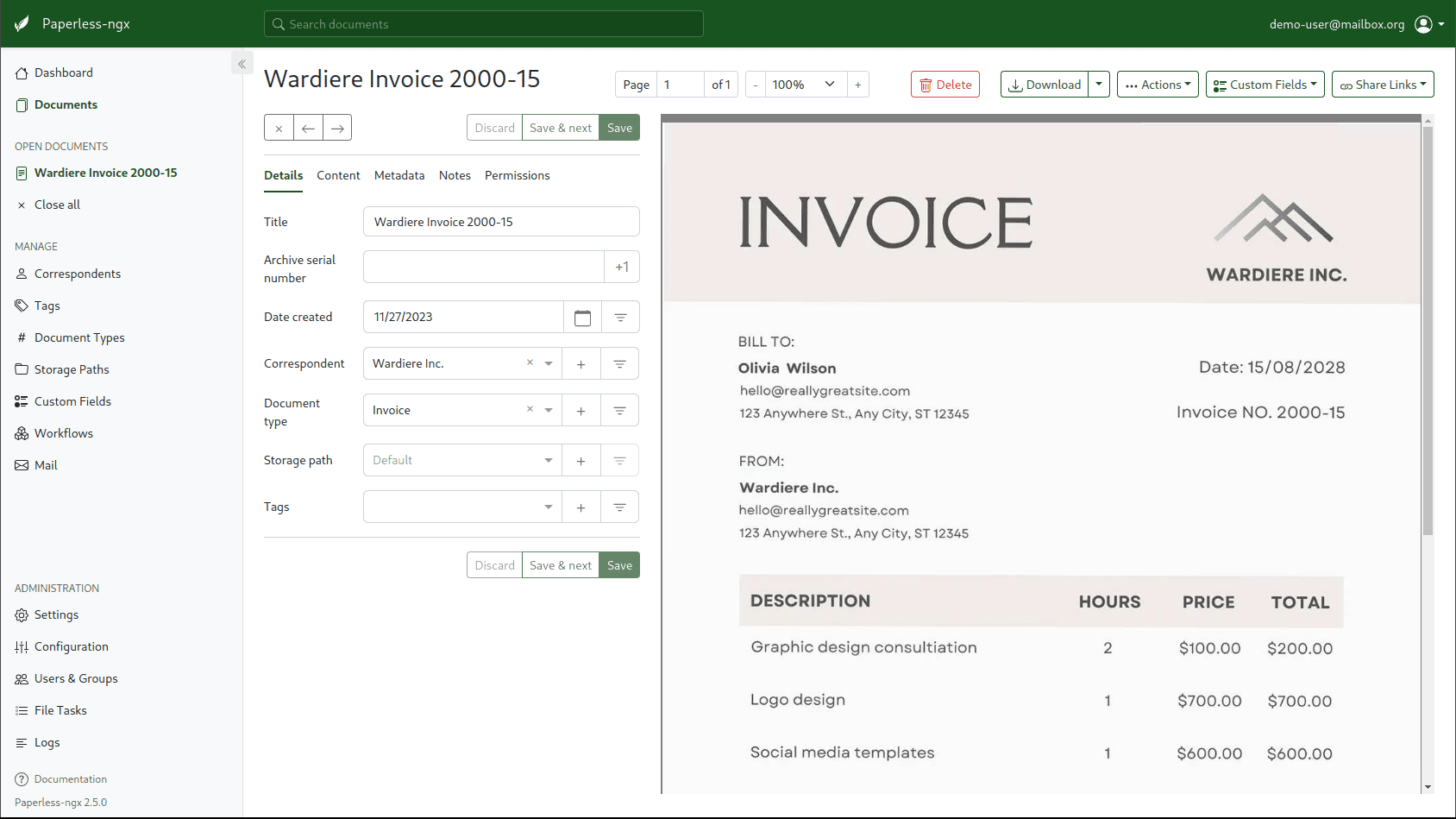Go to the next document arrow
The height and width of the screenshot is (819, 1456).
(x=337, y=129)
